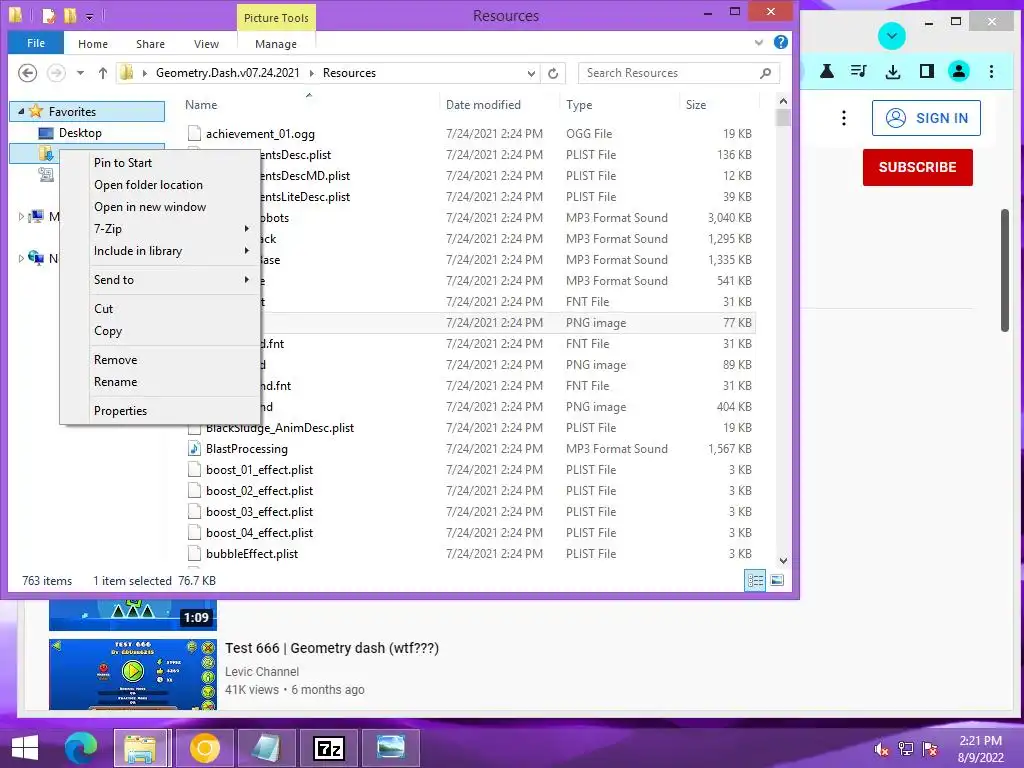Sort files by Date modified column
The image size is (1024, 768).
click(483, 104)
